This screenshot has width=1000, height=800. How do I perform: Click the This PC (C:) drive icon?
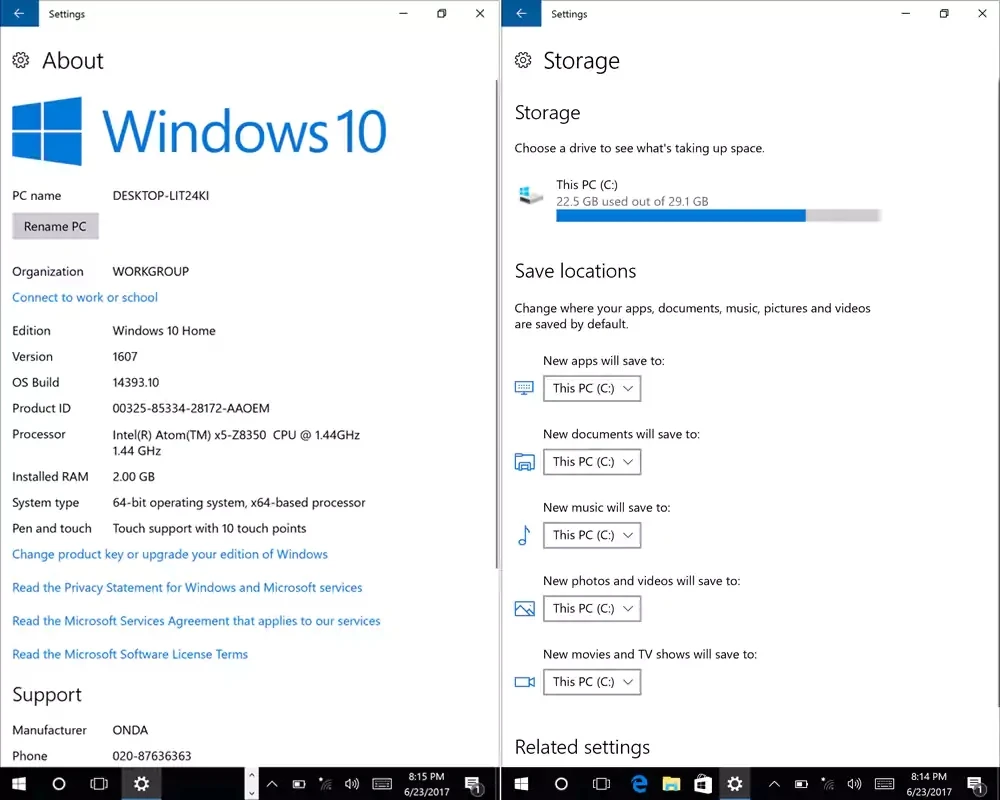click(531, 195)
